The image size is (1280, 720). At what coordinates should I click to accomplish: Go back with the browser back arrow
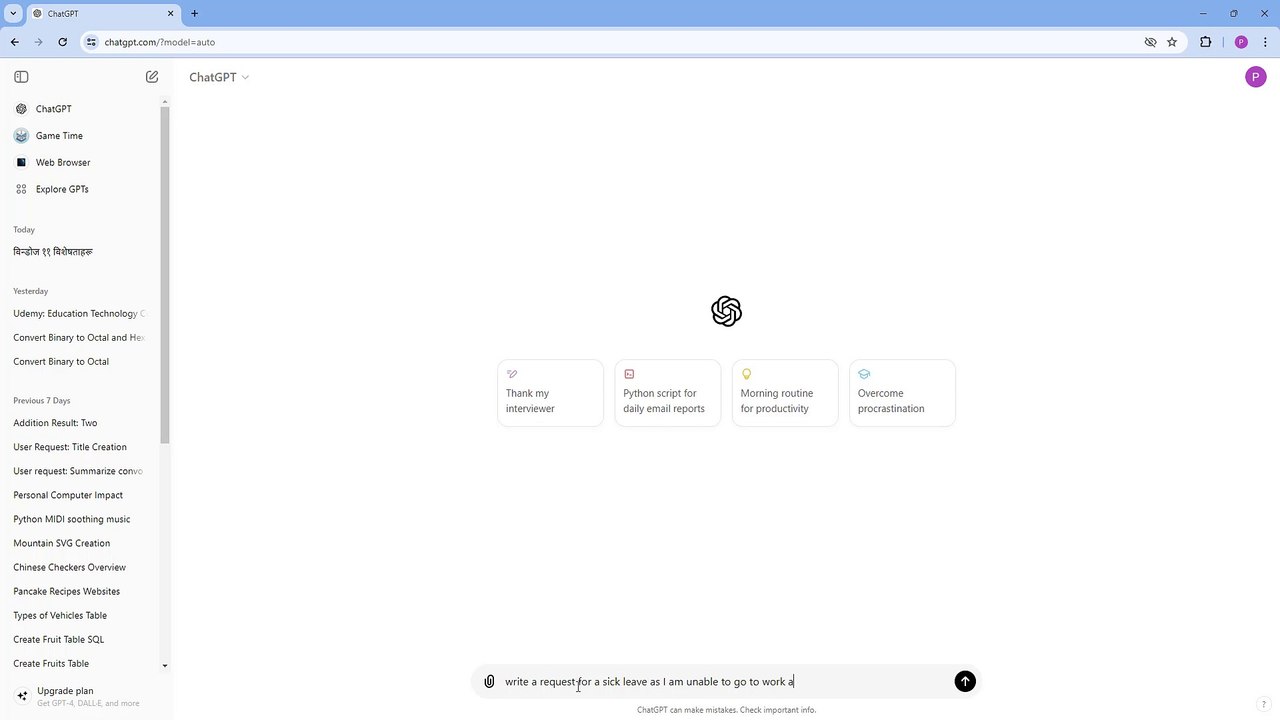pos(15,42)
